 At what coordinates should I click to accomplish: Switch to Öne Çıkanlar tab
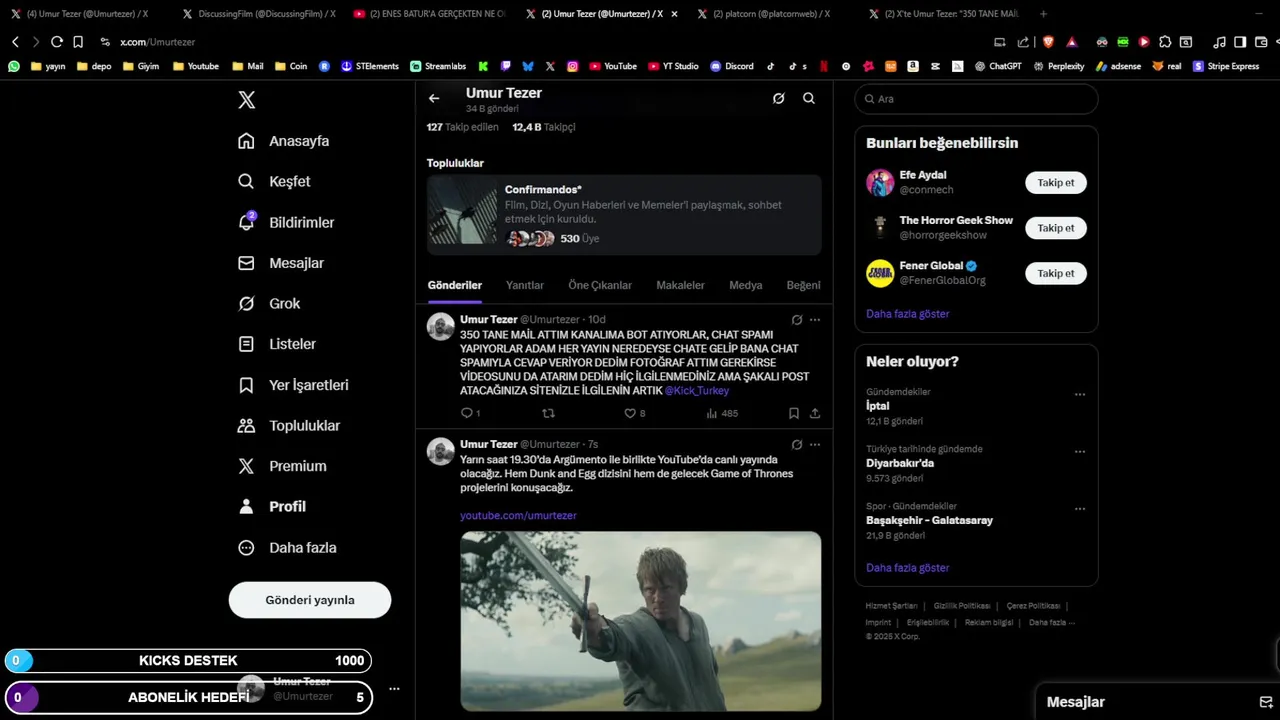click(600, 285)
